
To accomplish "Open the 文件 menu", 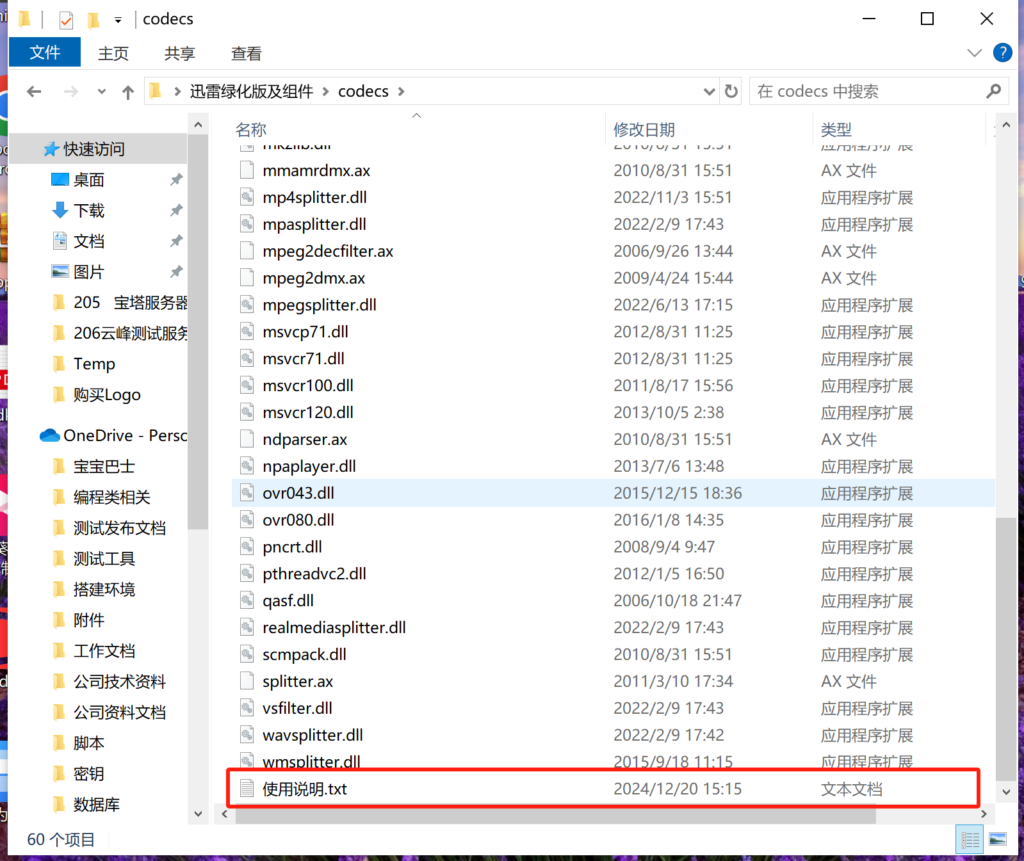I will click(45, 53).
